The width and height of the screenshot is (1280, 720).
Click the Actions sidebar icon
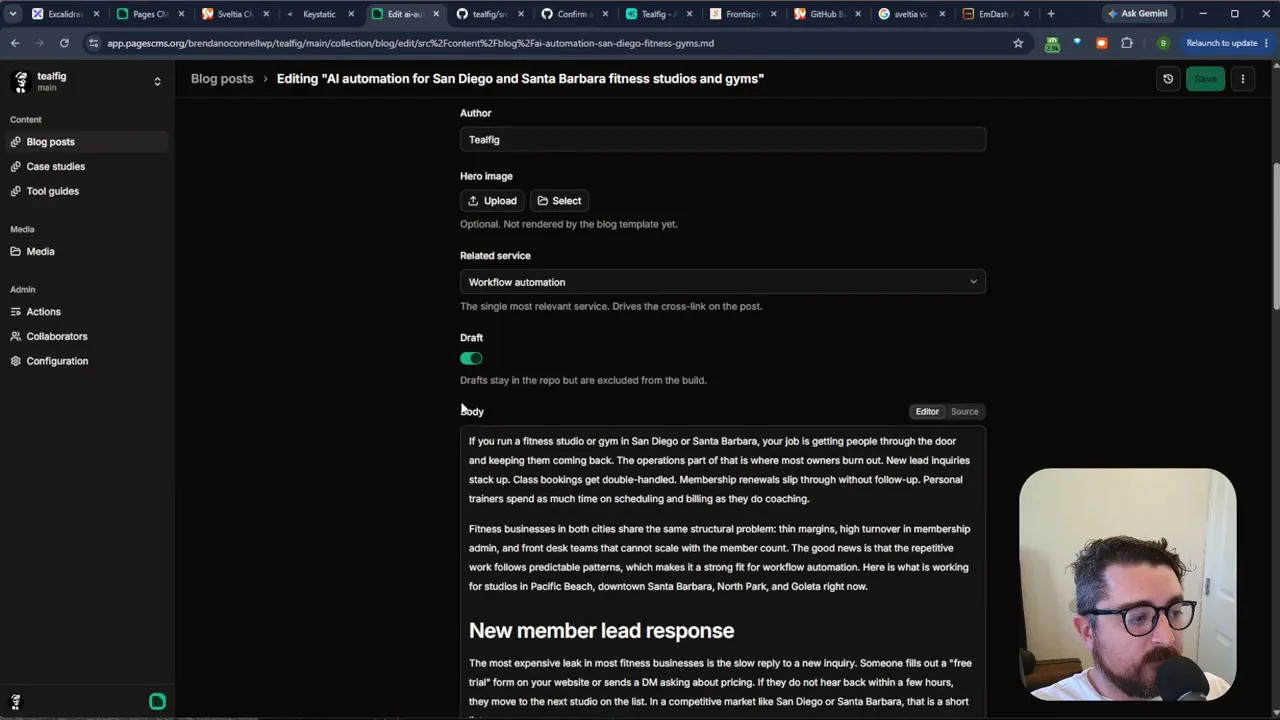(x=16, y=312)
